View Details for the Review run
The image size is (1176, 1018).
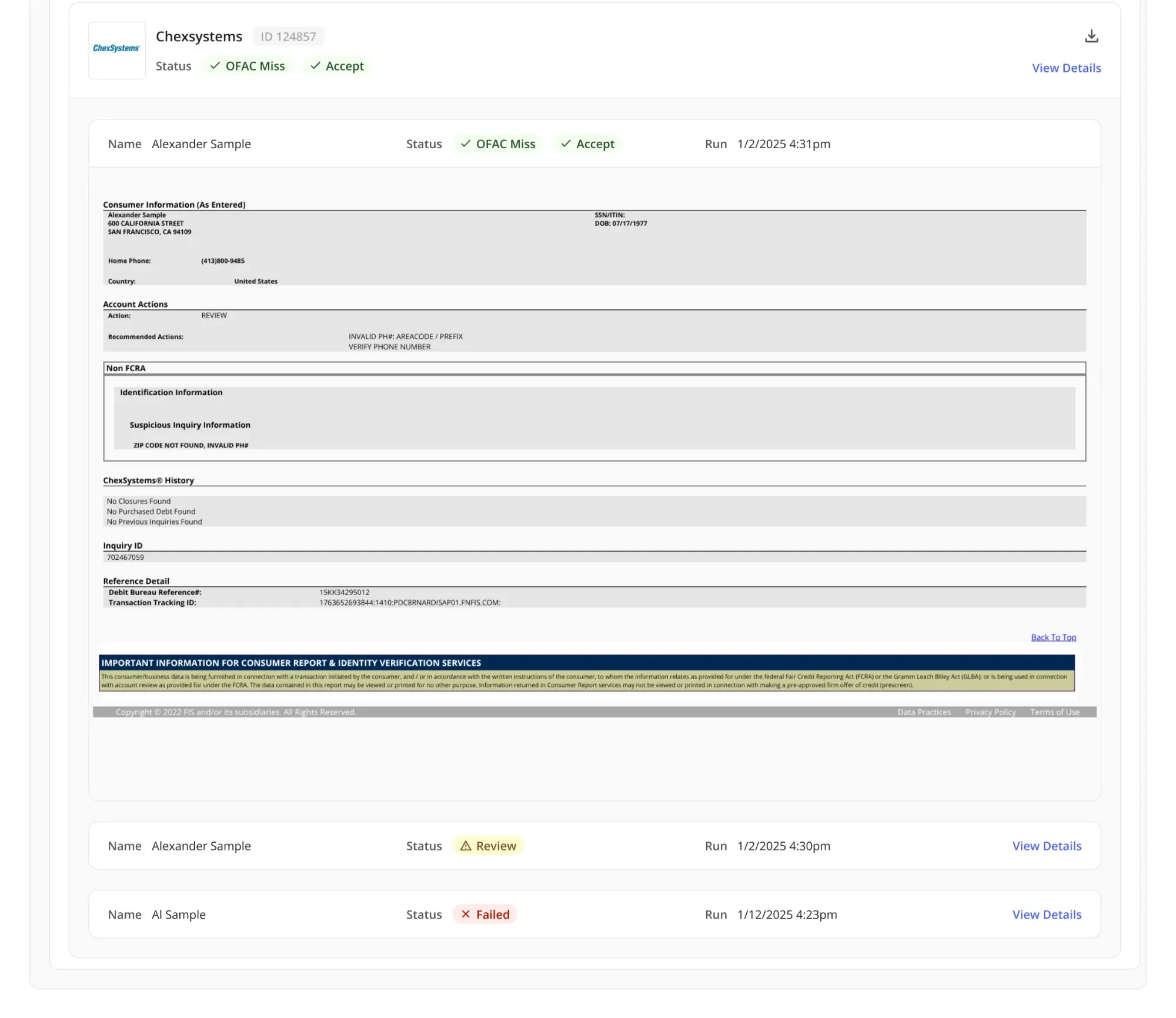(1047, 846)
